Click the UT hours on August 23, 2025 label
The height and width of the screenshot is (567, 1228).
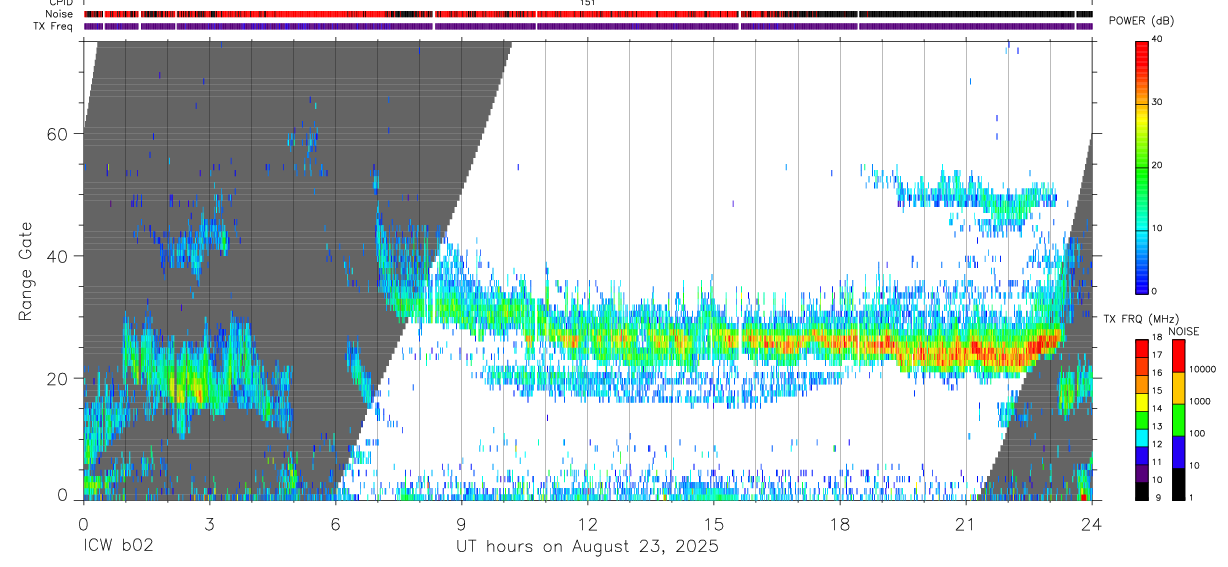point(587,547)
